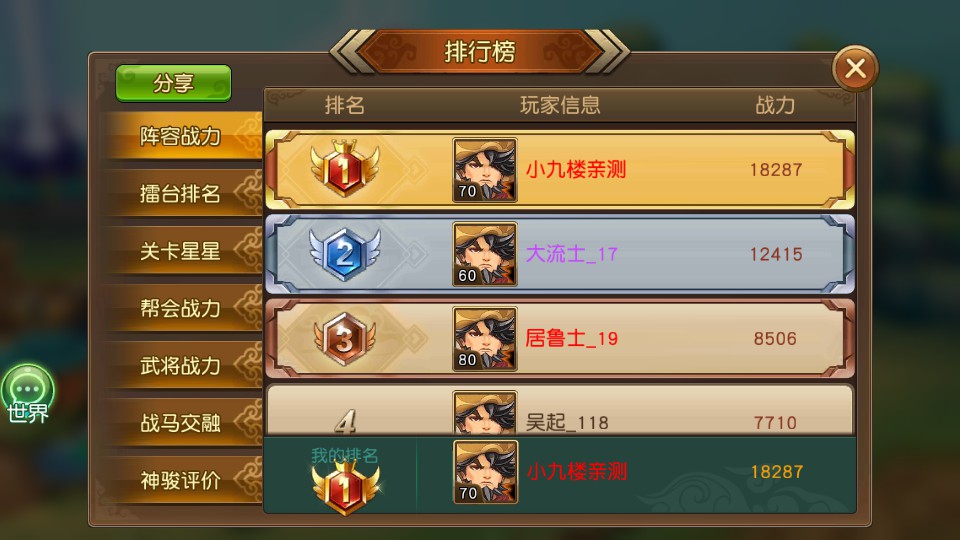Open avatar of player 吴起_118

[x=485, y=413]
